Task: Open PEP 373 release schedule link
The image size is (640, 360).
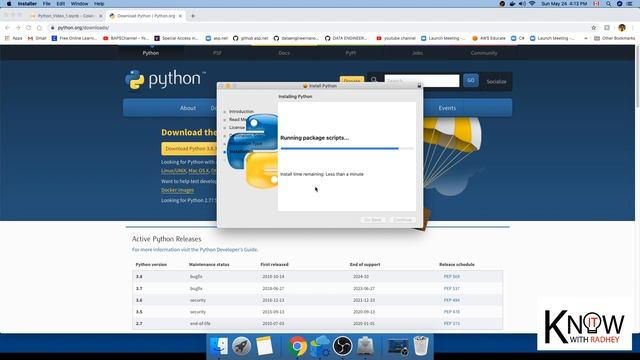Action: point(451,324)
